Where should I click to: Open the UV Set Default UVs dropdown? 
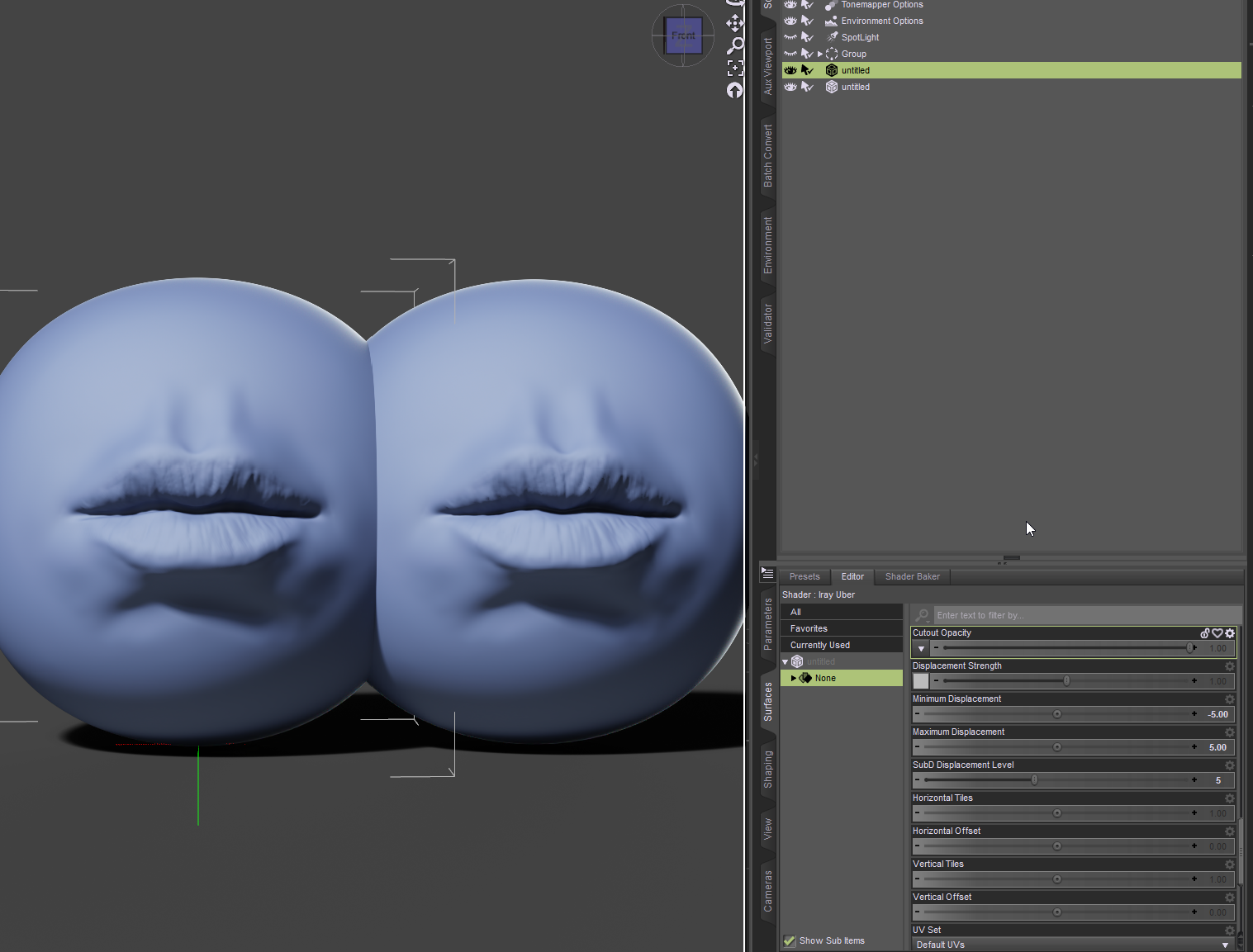point(1074,945)
